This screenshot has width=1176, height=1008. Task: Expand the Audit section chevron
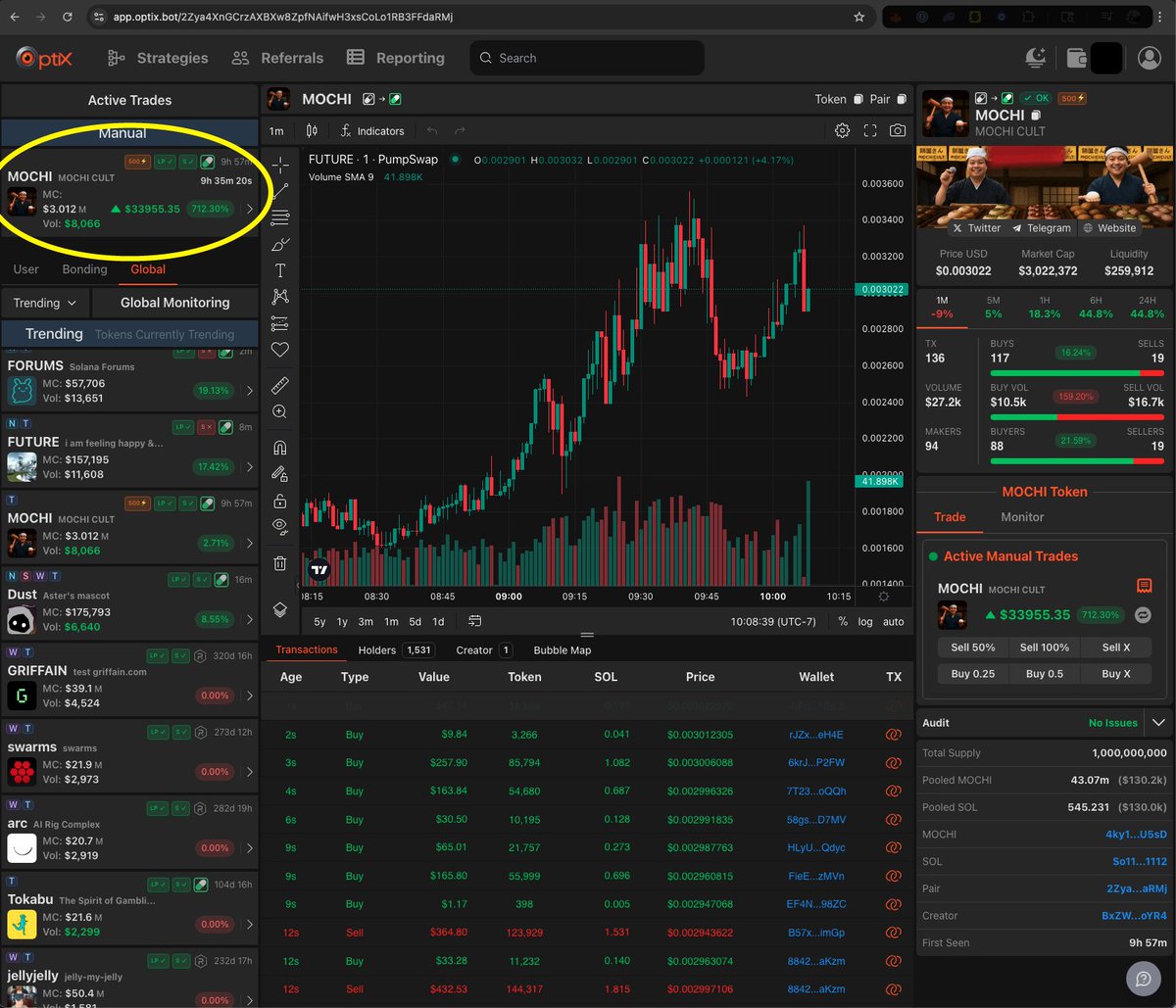(x=1158, y=723)
